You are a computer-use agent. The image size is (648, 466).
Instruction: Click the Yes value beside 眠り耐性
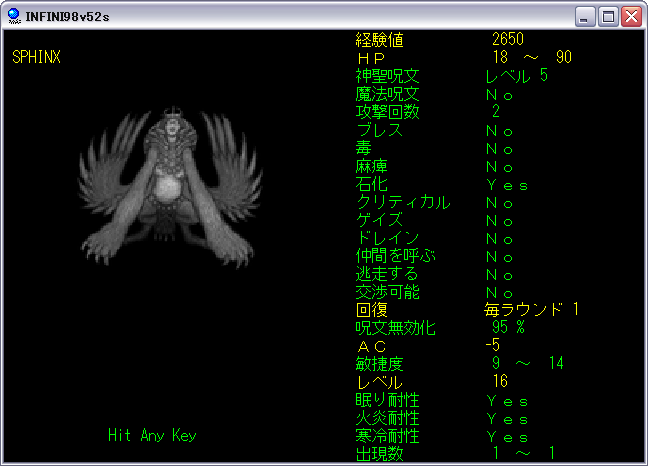pyautogui.click(x=507, y=401)
